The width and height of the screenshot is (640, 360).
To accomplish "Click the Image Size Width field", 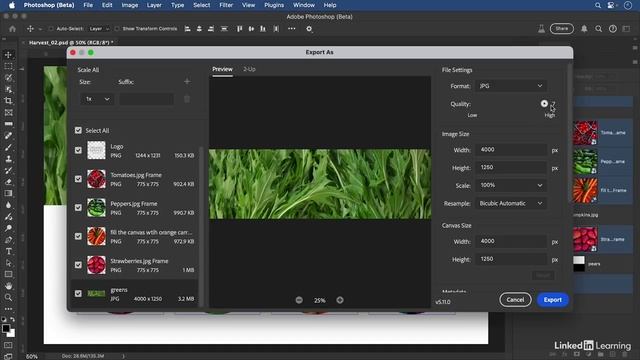I will tap(511, 150).
